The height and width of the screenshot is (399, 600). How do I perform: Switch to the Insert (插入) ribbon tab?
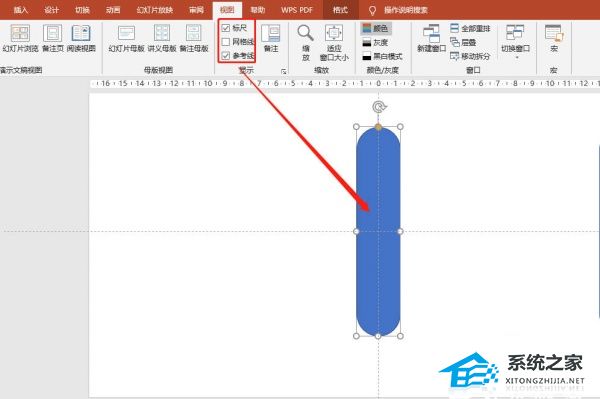click(x=21, y=10)
